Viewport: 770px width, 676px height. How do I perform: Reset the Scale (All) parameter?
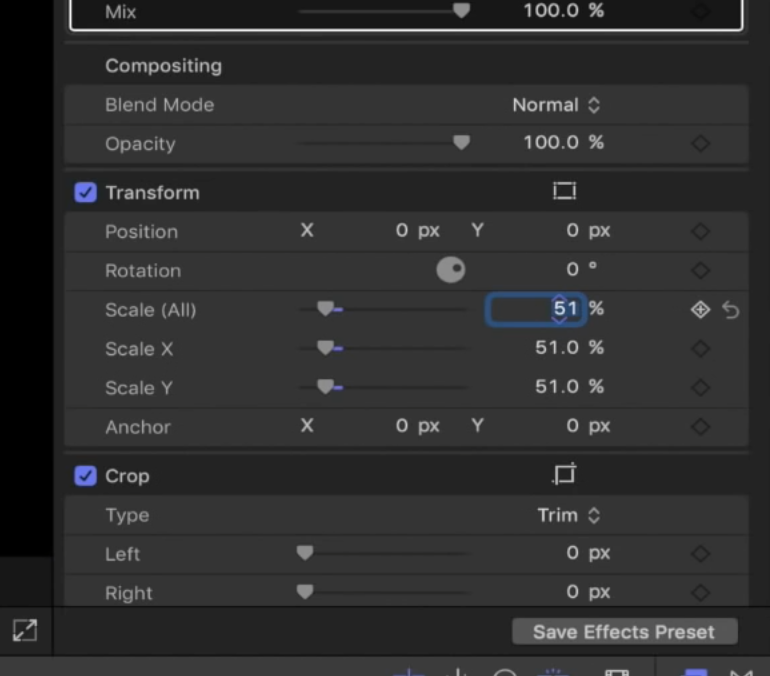coord(731,310)
